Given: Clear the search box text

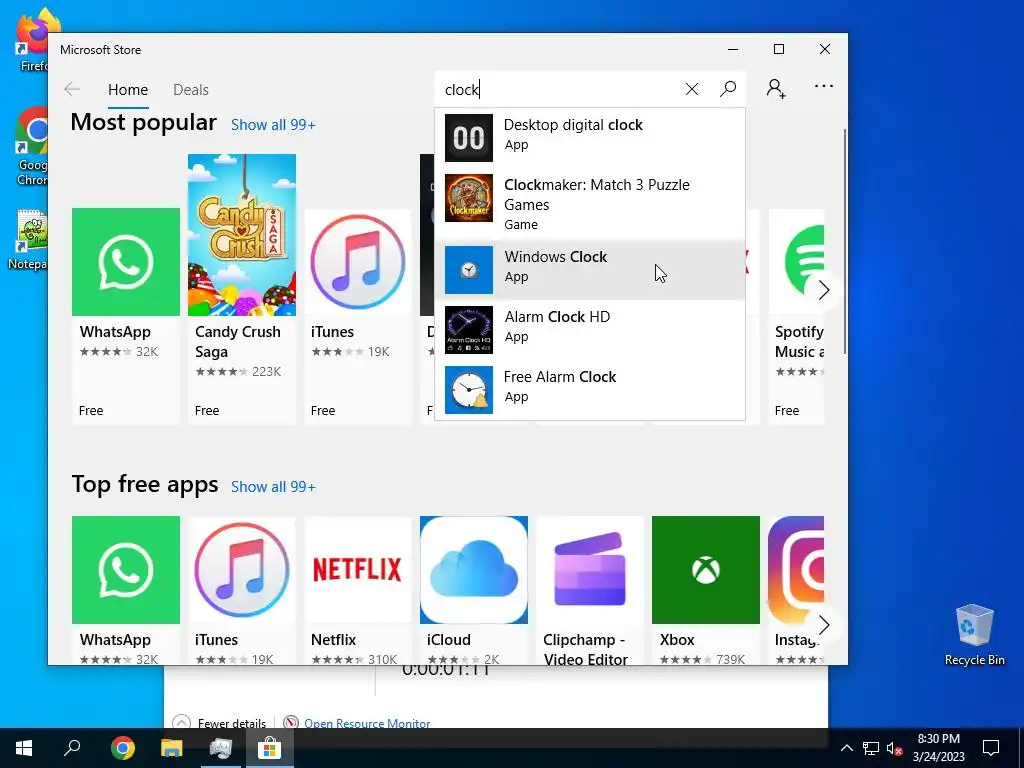Looking at the screenshot, I should click(692, 89).
